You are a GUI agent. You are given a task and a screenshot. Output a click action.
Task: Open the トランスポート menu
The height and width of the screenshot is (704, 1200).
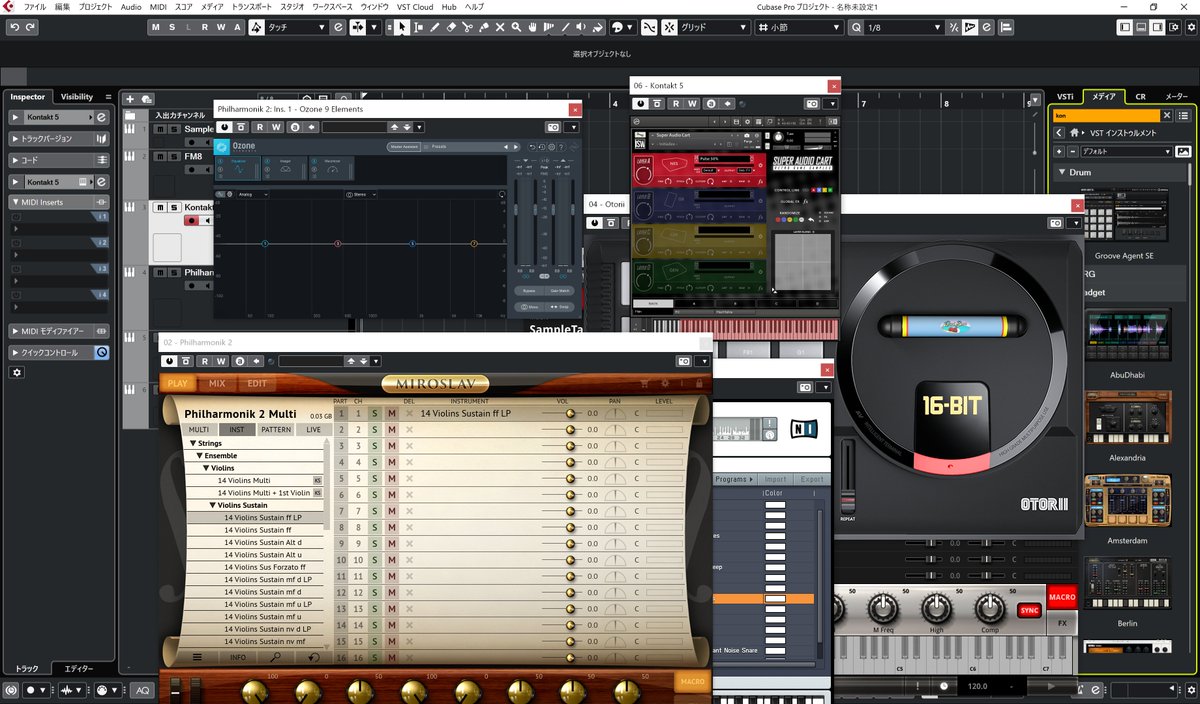[252, 7]
